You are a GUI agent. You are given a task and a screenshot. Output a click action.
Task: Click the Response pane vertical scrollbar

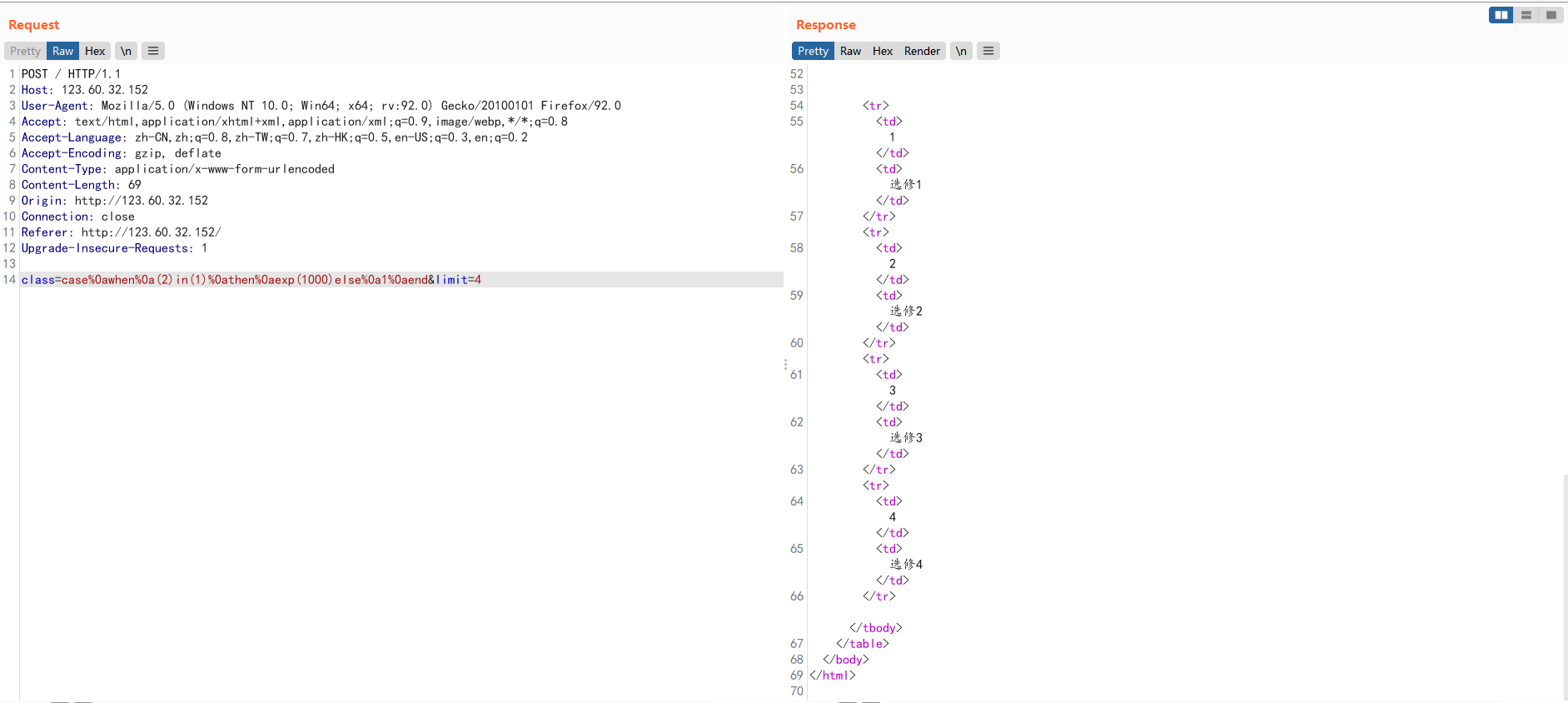pyautogui.click(x=1566, y=587)
